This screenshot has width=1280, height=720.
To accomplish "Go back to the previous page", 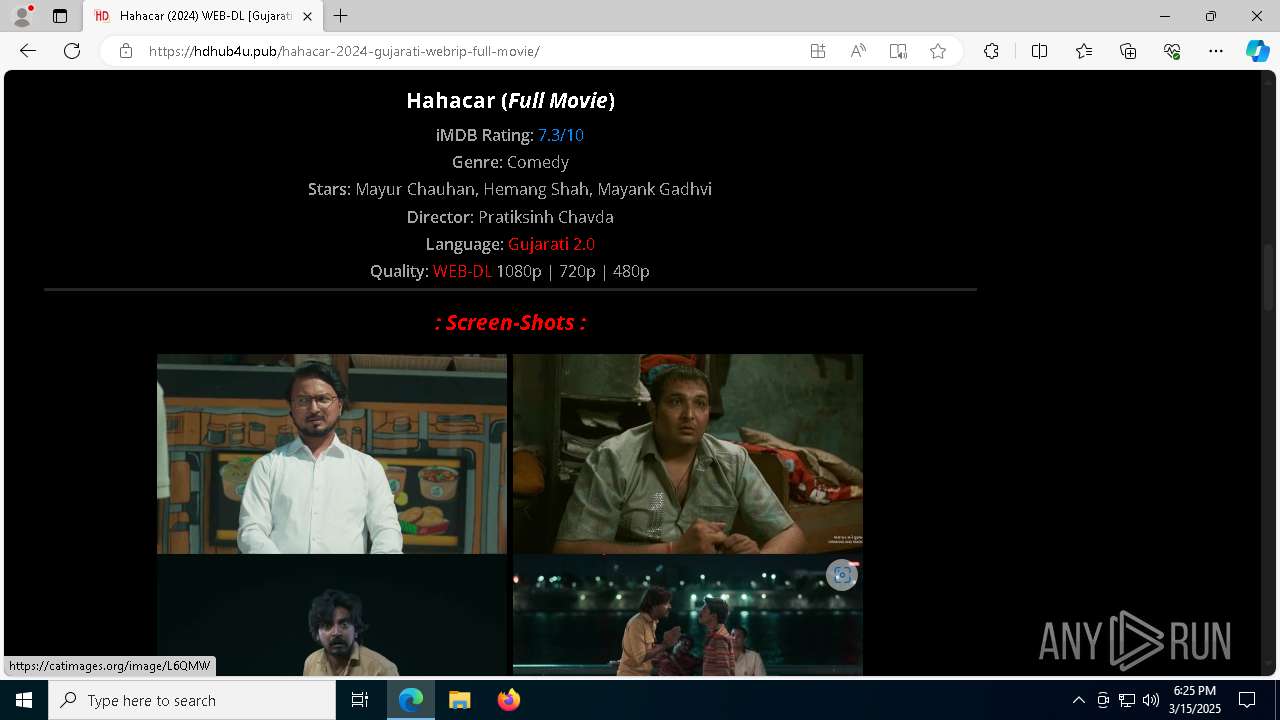I will [x=28, y=51].
